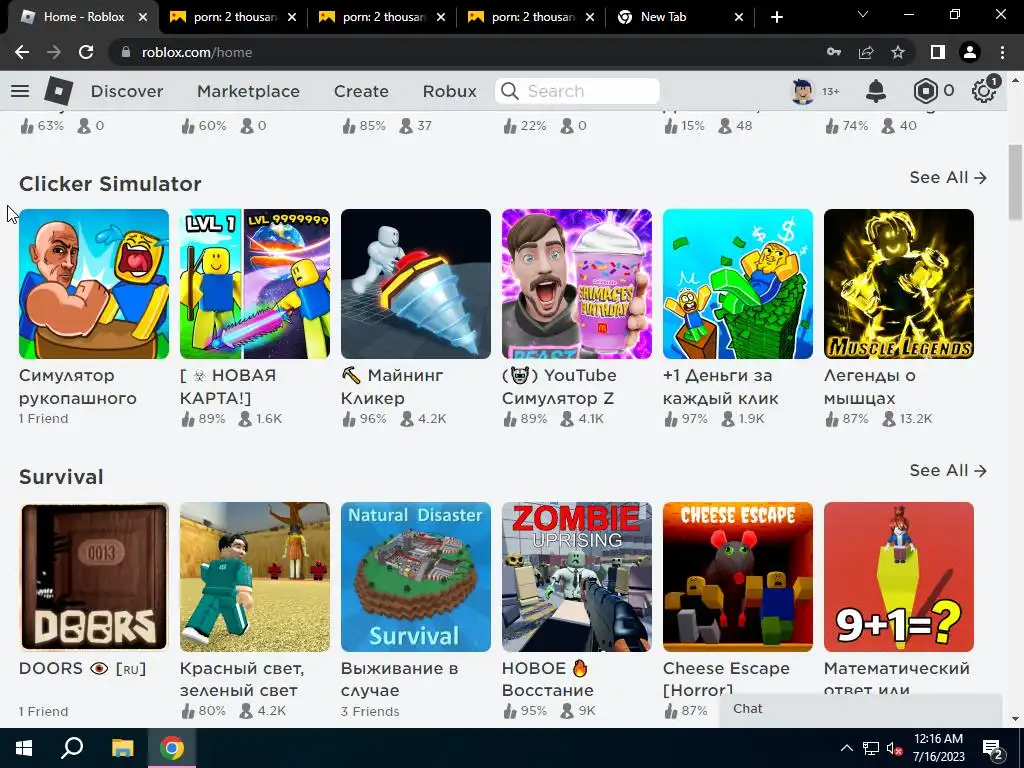
Task: Open the Natural Disaster Survival thumbnail
Action: pos(415,577)
